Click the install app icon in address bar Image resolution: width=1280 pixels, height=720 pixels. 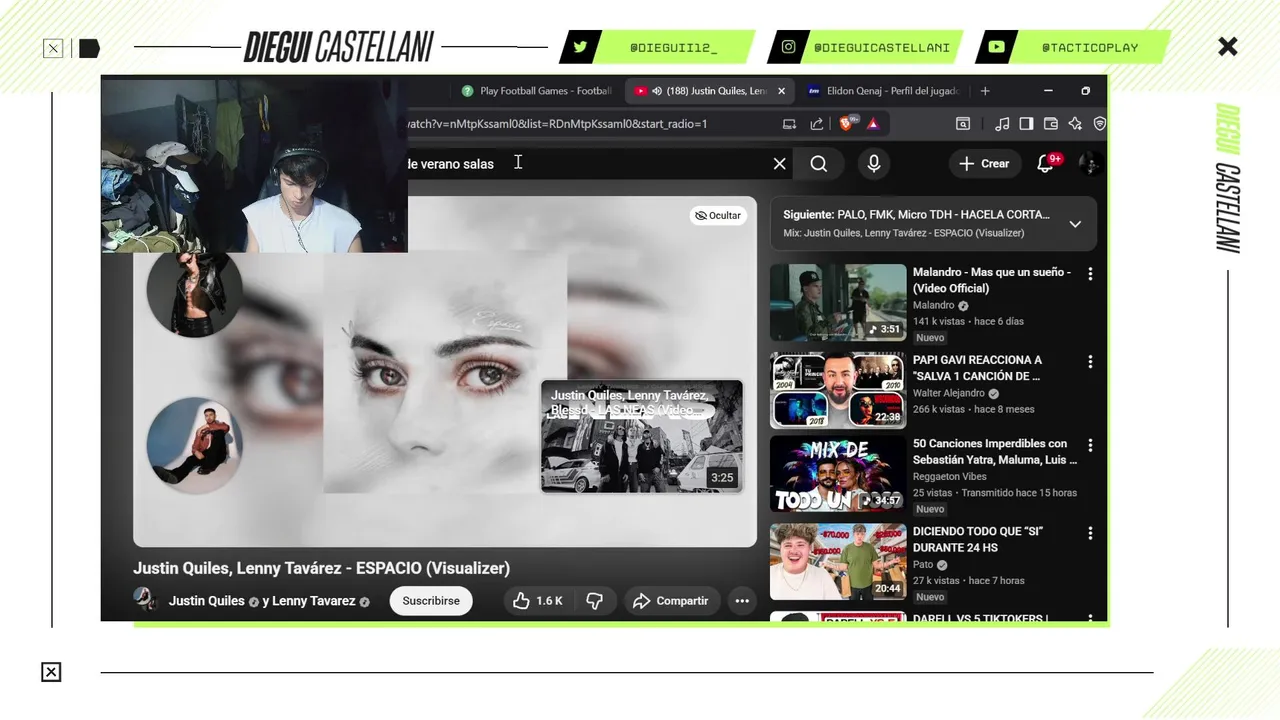790,124
